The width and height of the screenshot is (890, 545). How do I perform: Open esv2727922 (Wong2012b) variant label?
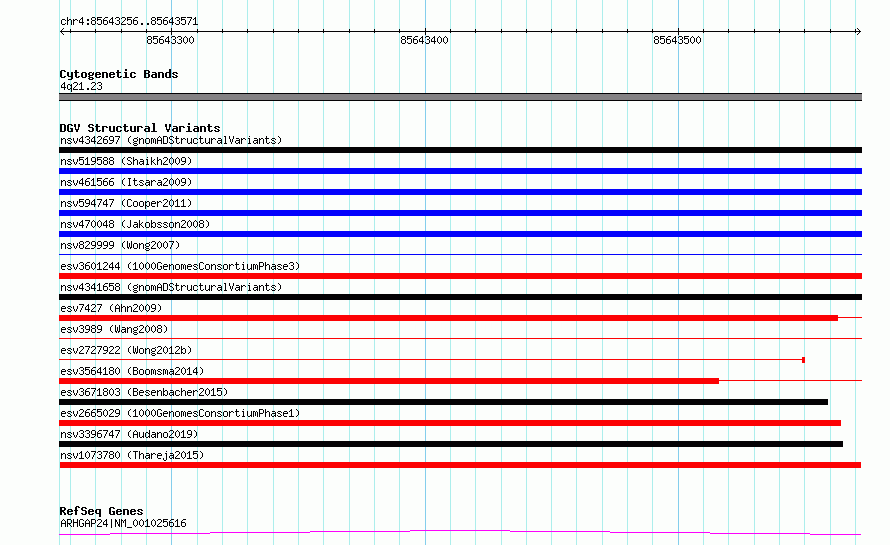pyautogui.click(x=126, y=350)
